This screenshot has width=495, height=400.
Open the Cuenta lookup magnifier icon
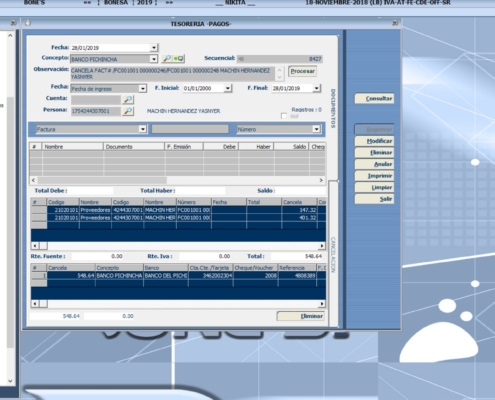coord(128,99)
